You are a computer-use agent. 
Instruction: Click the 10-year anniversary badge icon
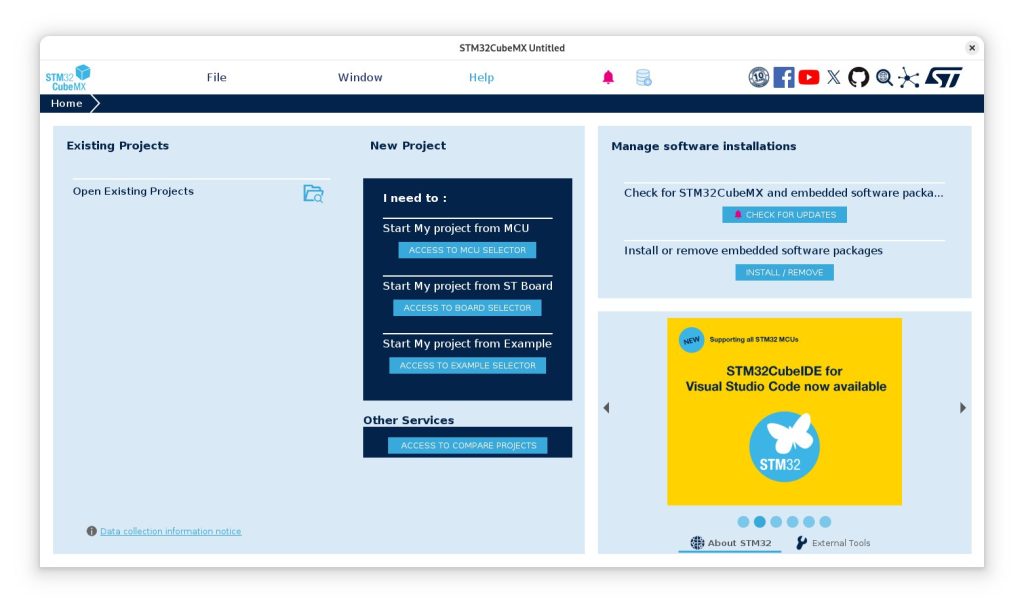[759, 78]
